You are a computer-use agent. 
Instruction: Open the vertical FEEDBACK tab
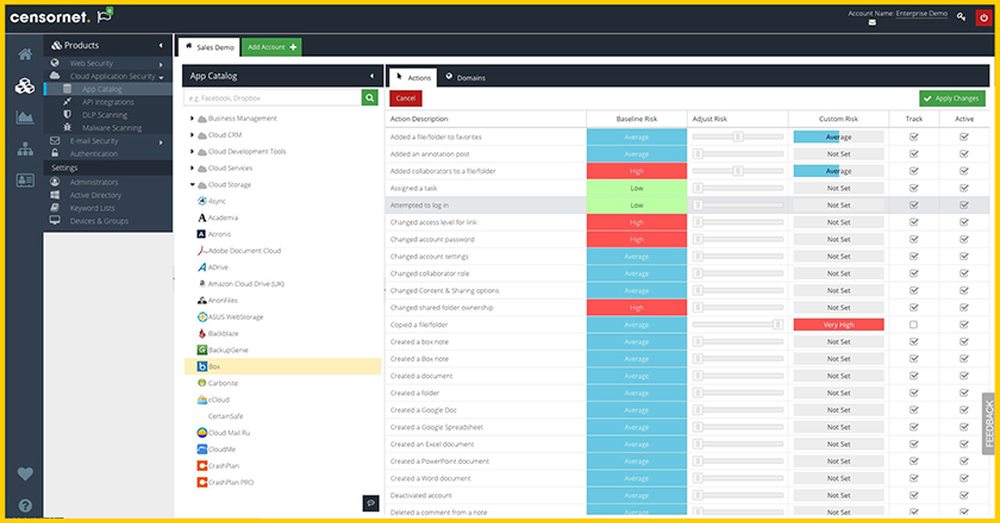989,424
